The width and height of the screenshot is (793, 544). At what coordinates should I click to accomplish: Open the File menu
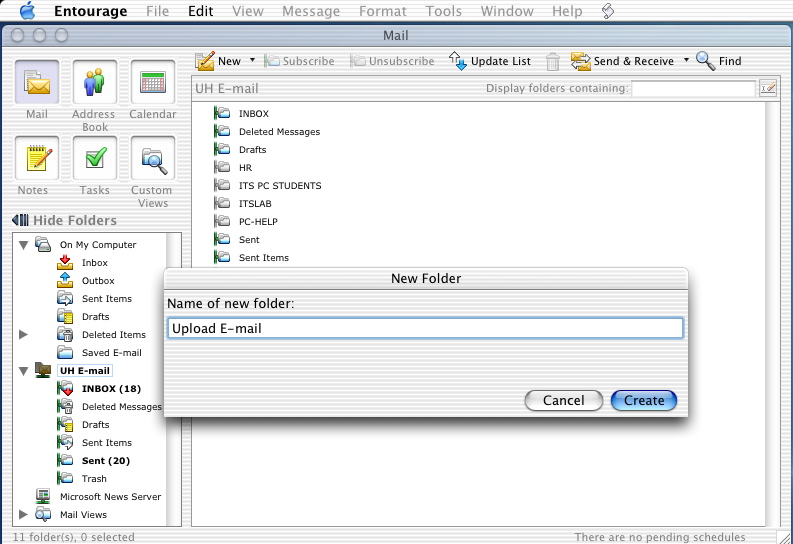tap(157, 11)
